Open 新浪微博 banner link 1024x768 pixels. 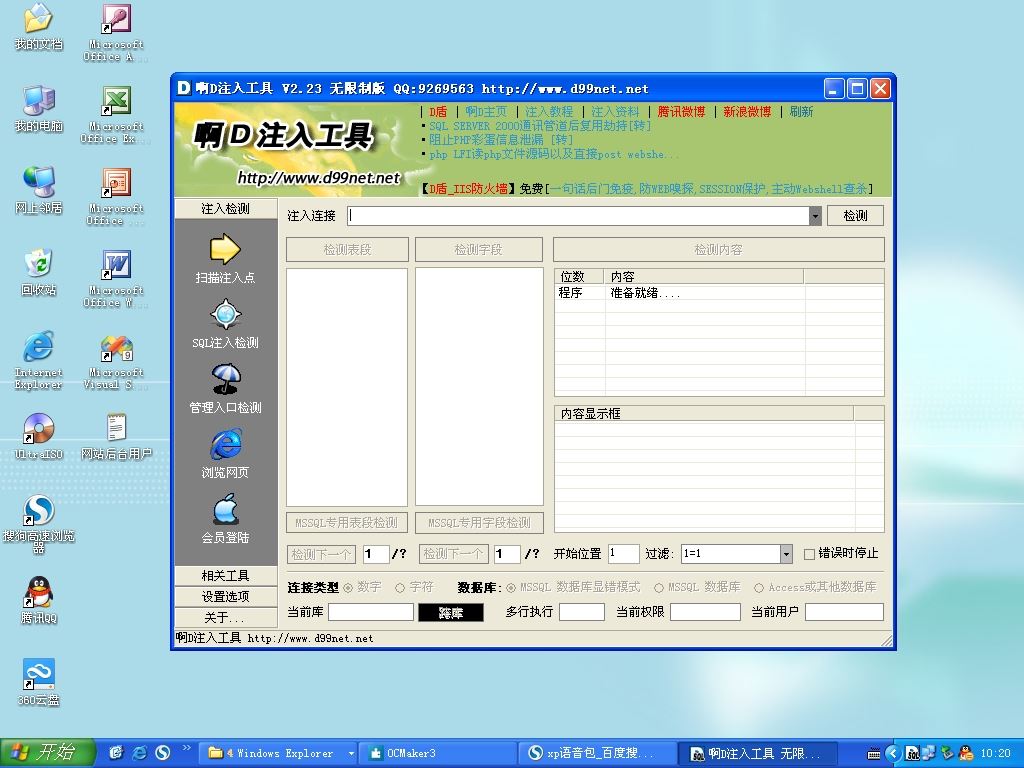(747, 112)
